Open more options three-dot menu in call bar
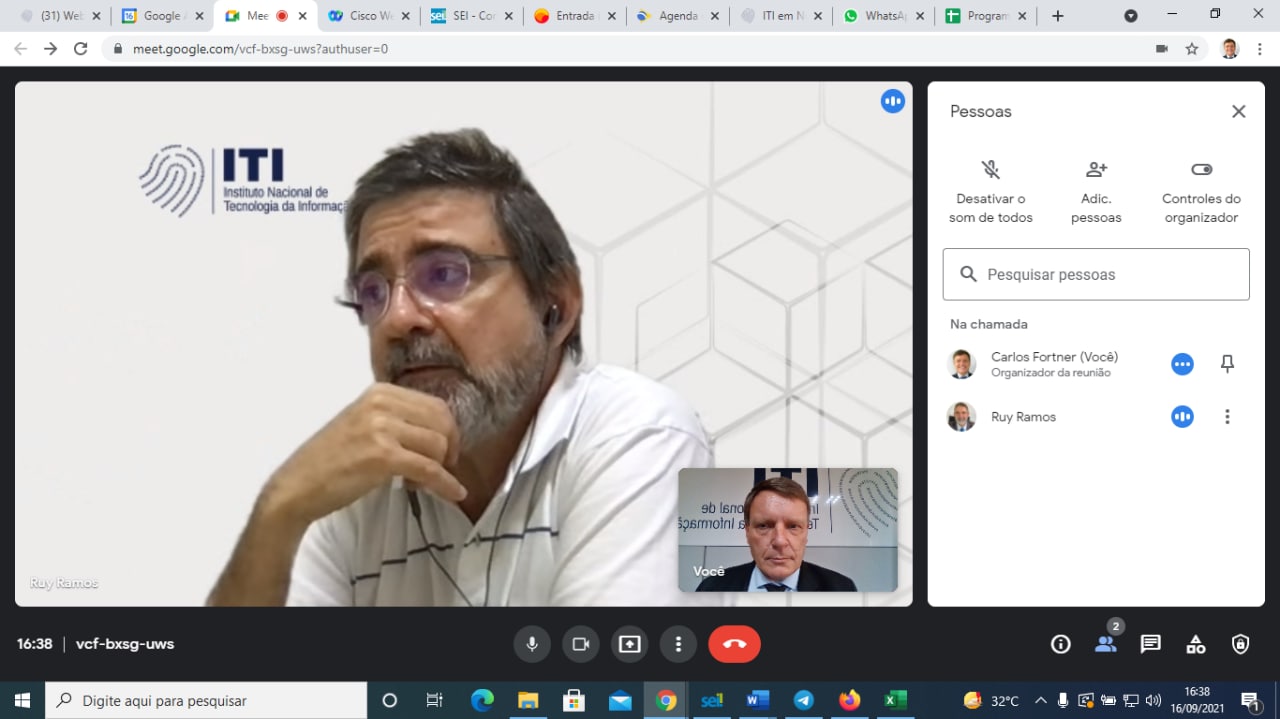This screenshot has width=1280, height=719. pos(678,644)
